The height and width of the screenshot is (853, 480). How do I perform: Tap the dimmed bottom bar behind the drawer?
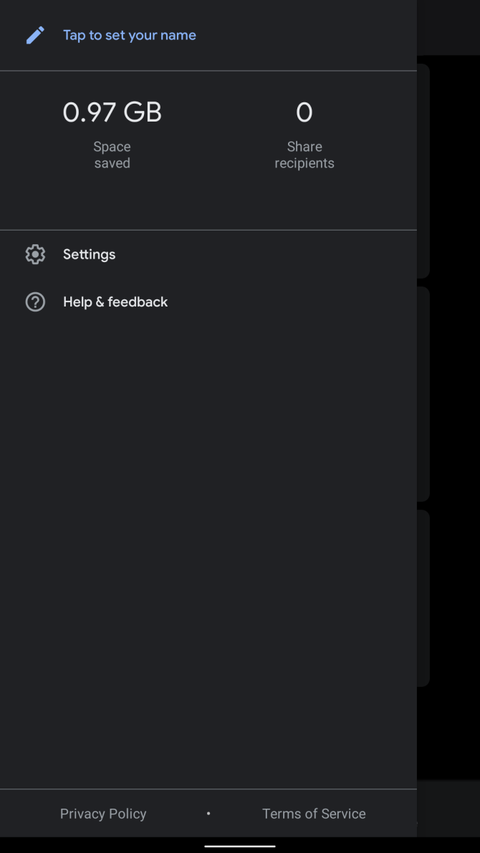[x=448, y=808]
